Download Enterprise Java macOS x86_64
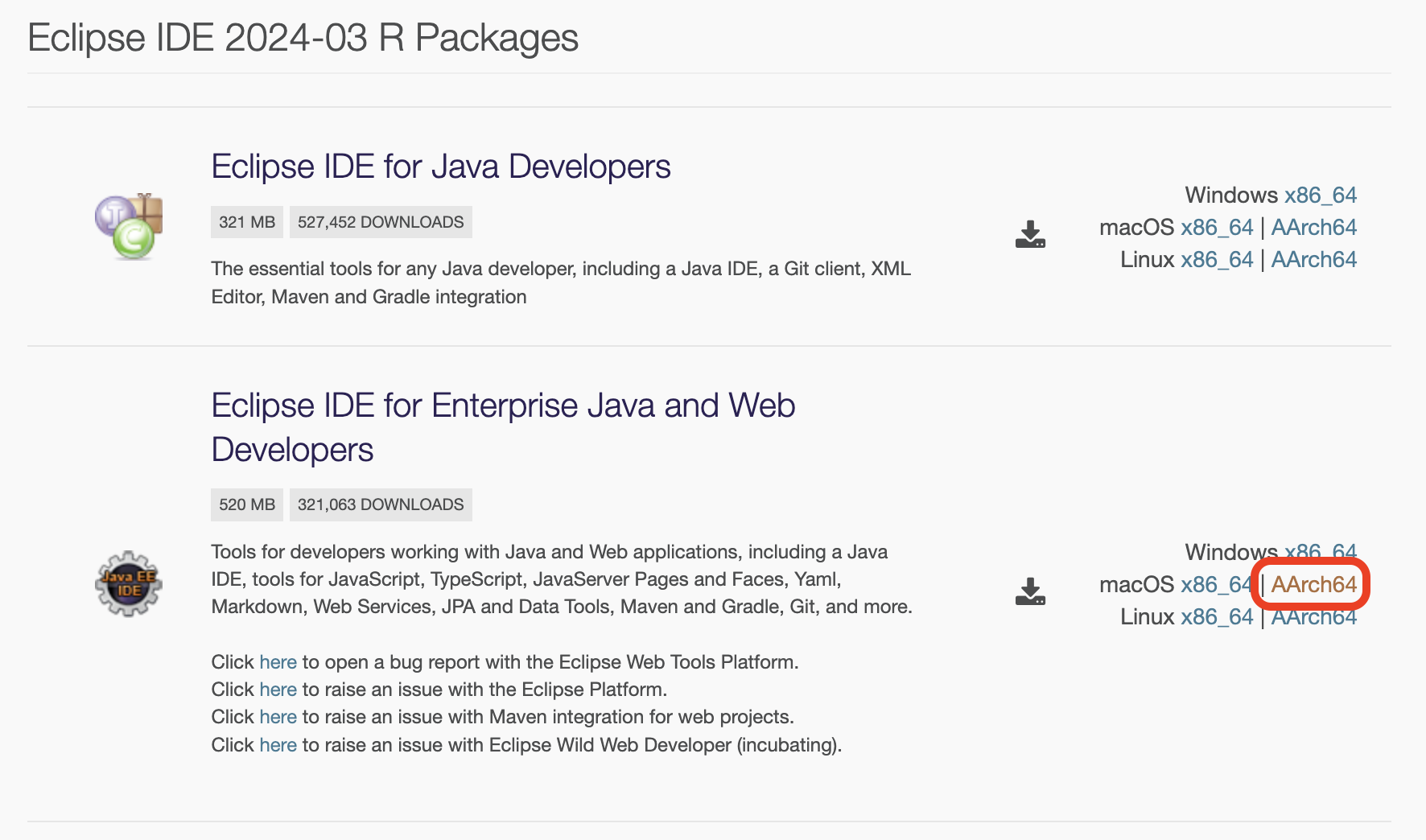 coord(1217,584)
